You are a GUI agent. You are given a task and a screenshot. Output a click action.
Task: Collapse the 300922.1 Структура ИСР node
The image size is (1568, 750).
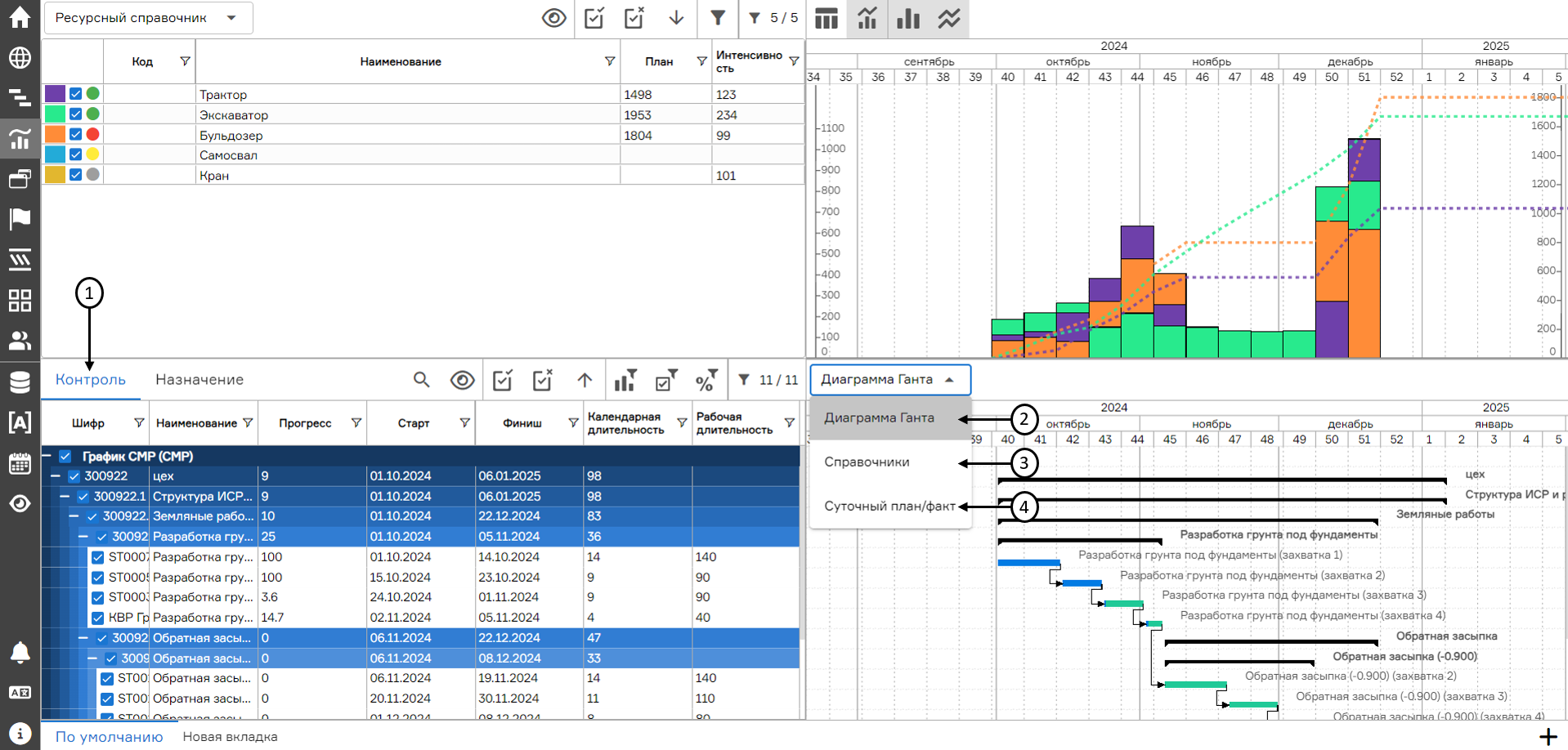click(x=65, y=496)
